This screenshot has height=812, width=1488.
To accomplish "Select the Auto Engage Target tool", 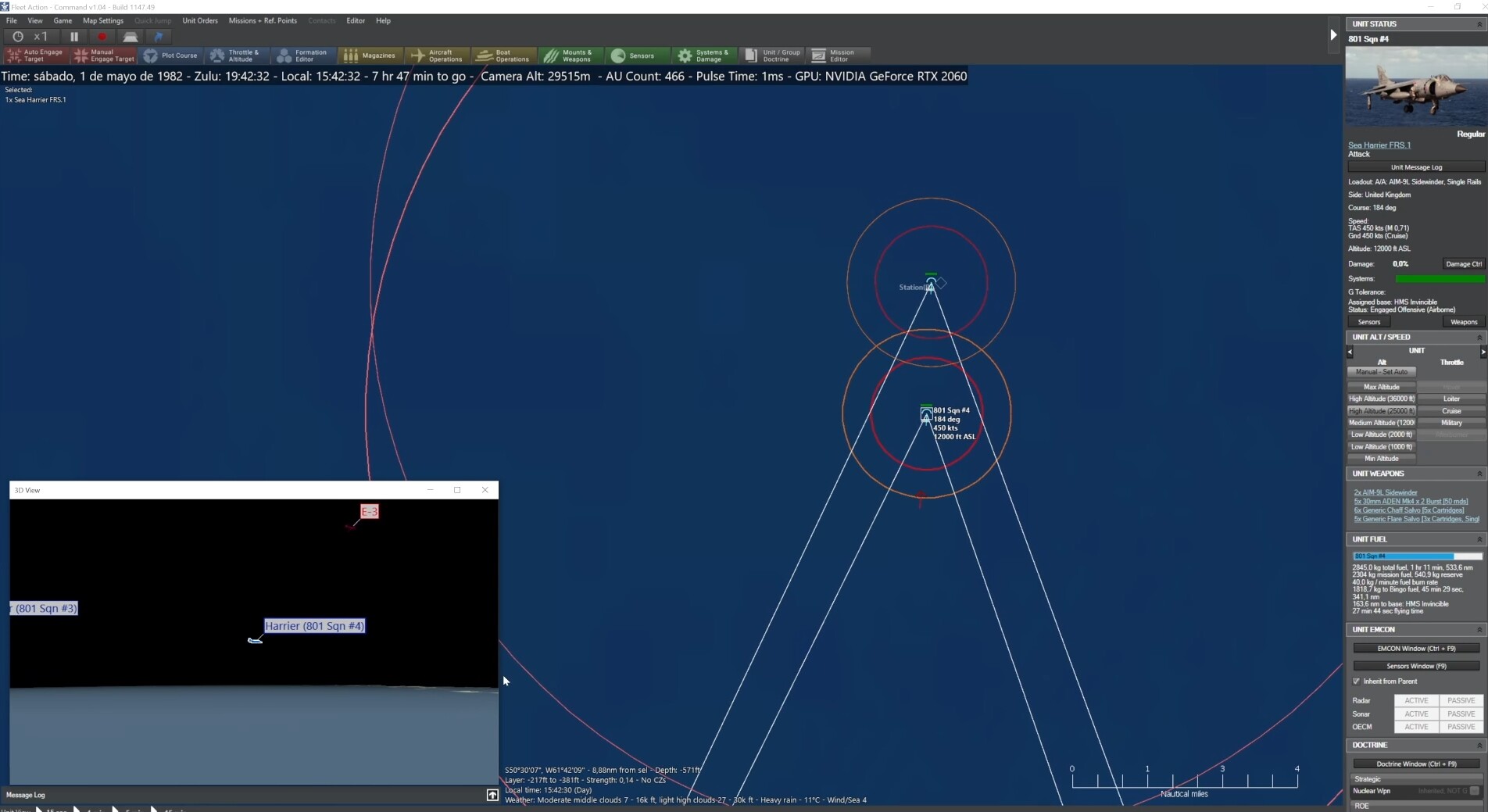I will pos(34,55).
